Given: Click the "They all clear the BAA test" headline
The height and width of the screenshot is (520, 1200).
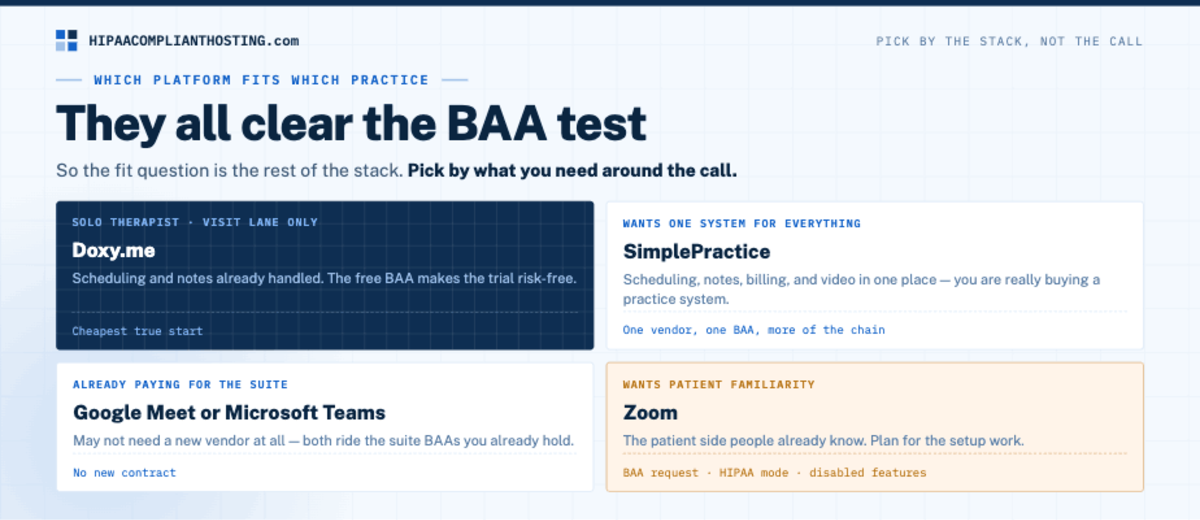Looking at the screenshot, I should (351, 124).
